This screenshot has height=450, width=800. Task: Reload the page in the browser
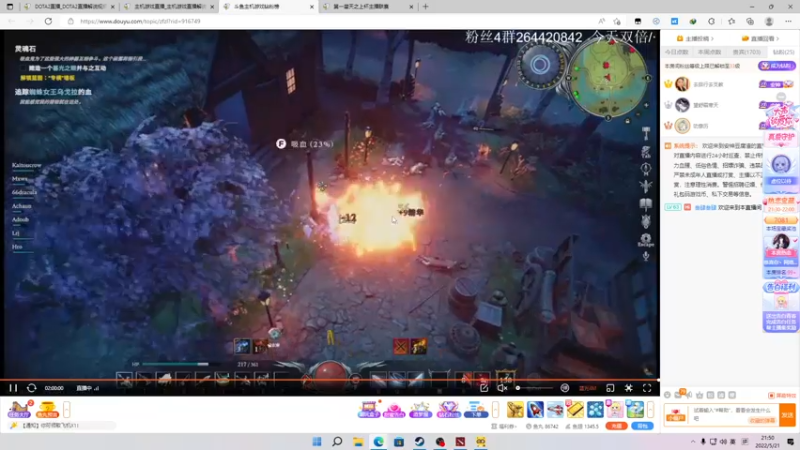[48, 21]
